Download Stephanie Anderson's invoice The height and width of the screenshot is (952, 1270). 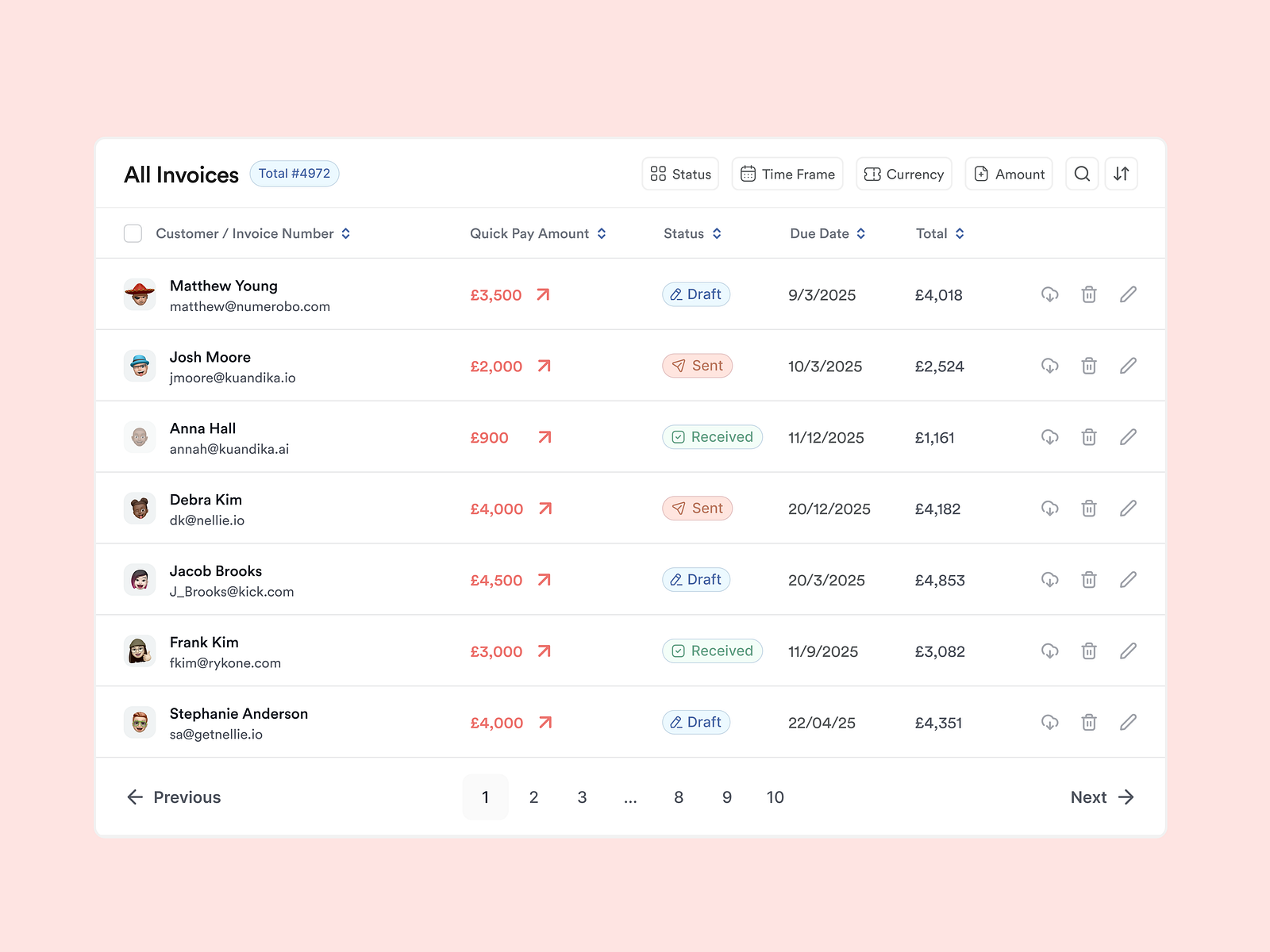1049,723
